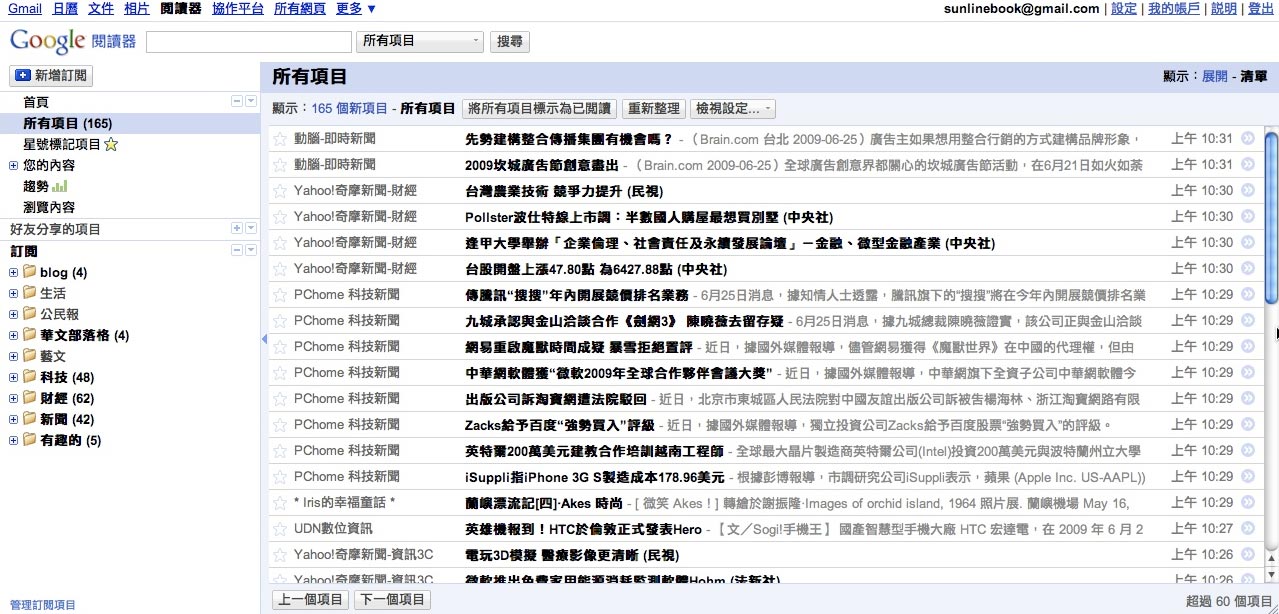Collapse the sidebar using the left-edge arrow

264,340
